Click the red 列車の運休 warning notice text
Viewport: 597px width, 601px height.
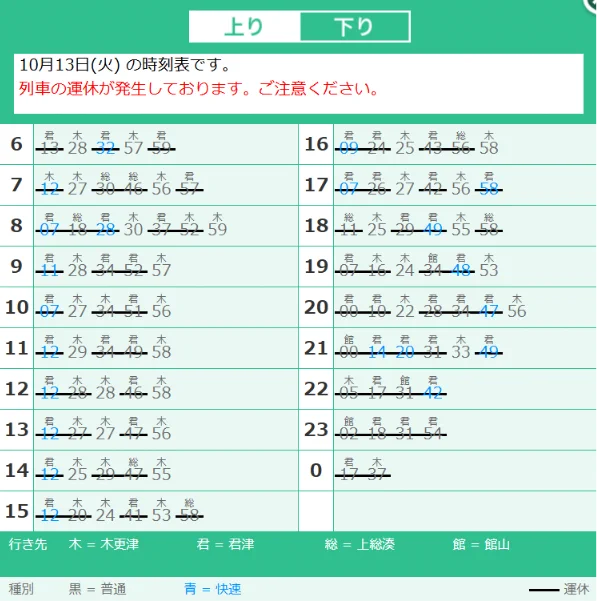198,89
